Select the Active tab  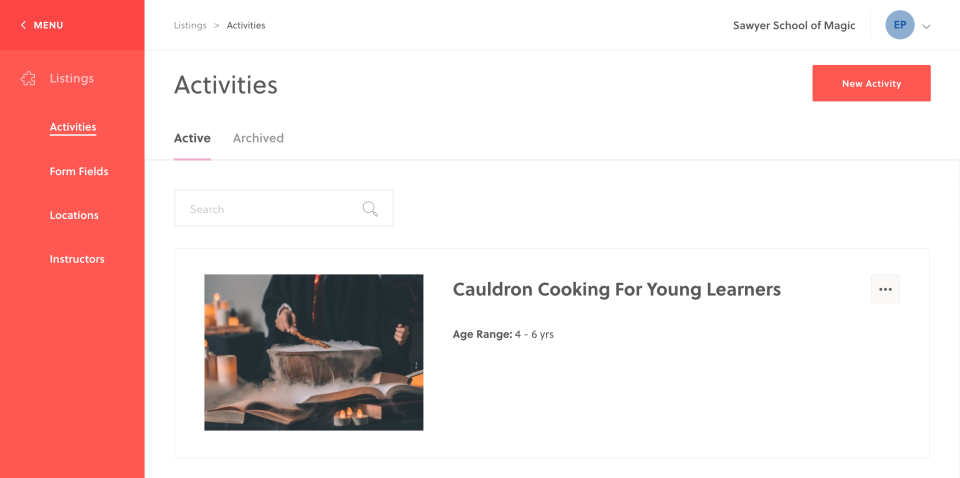pyautogui.click(x=192, y=138)
